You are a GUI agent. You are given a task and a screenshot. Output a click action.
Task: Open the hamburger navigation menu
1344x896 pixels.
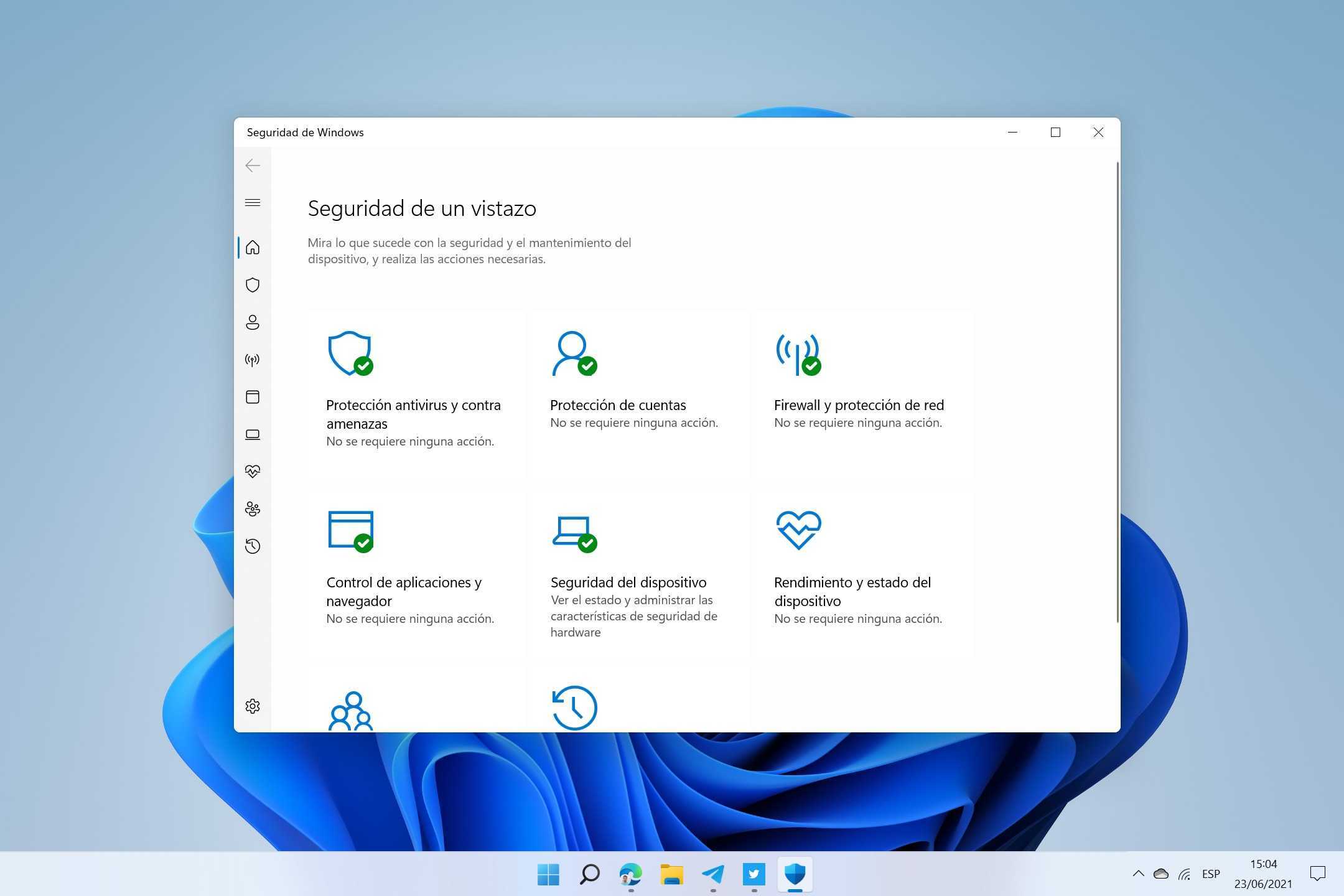252,203
